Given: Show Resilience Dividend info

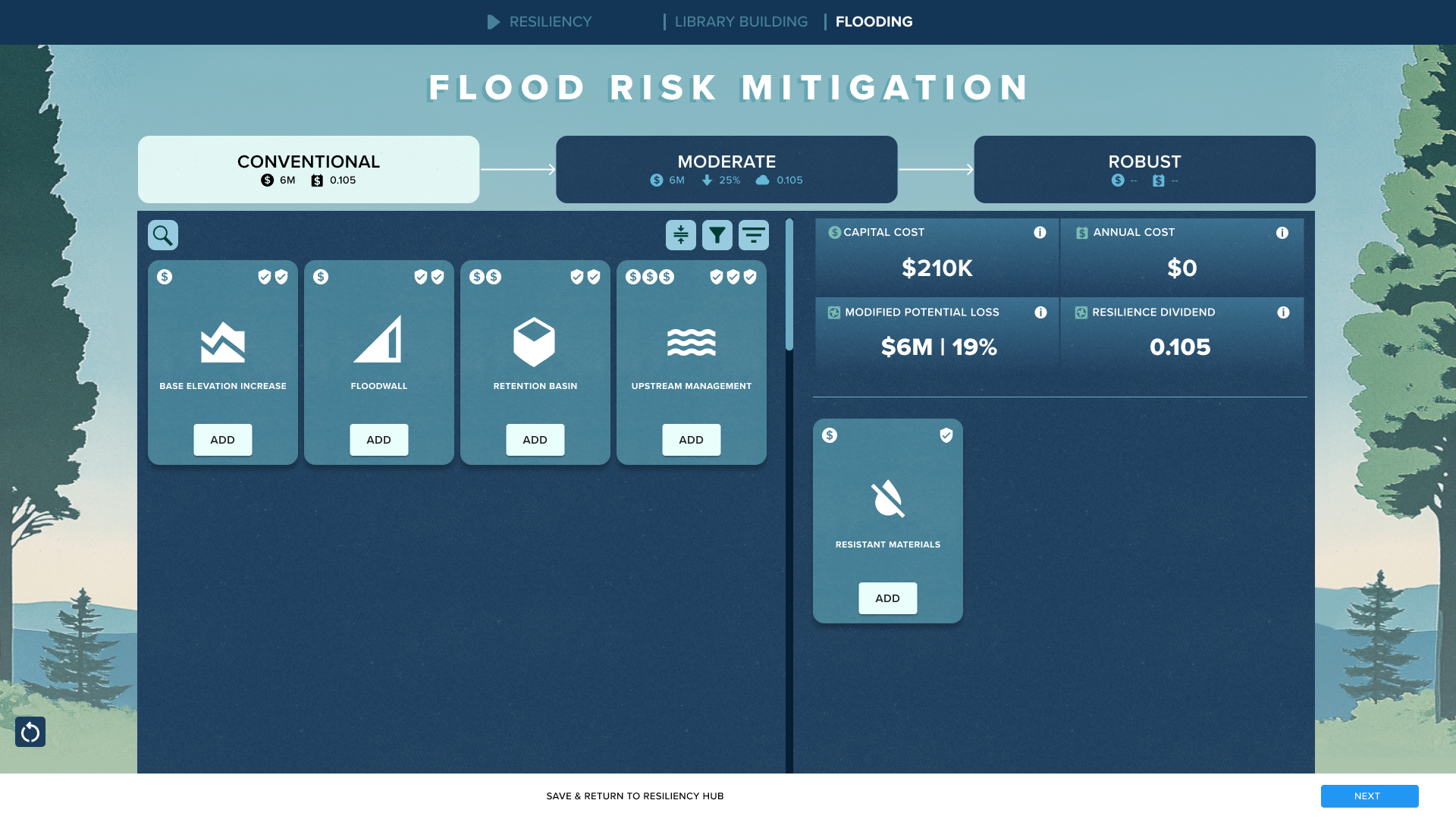Looking at the screenshot, I should tap(1282, 312).
